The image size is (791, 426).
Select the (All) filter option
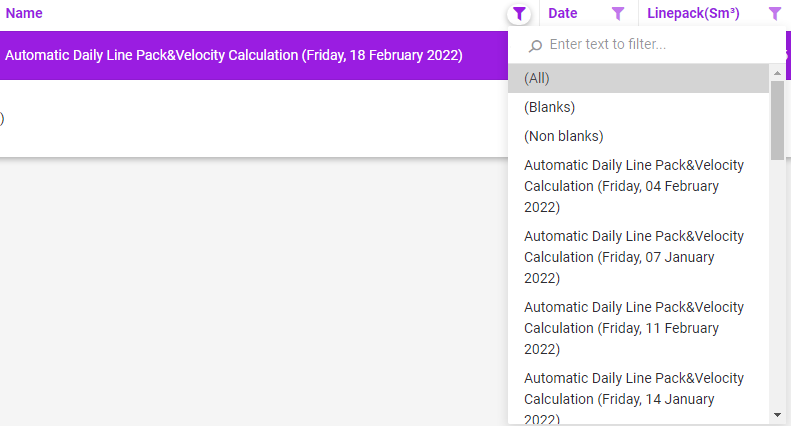click(537, 79)
